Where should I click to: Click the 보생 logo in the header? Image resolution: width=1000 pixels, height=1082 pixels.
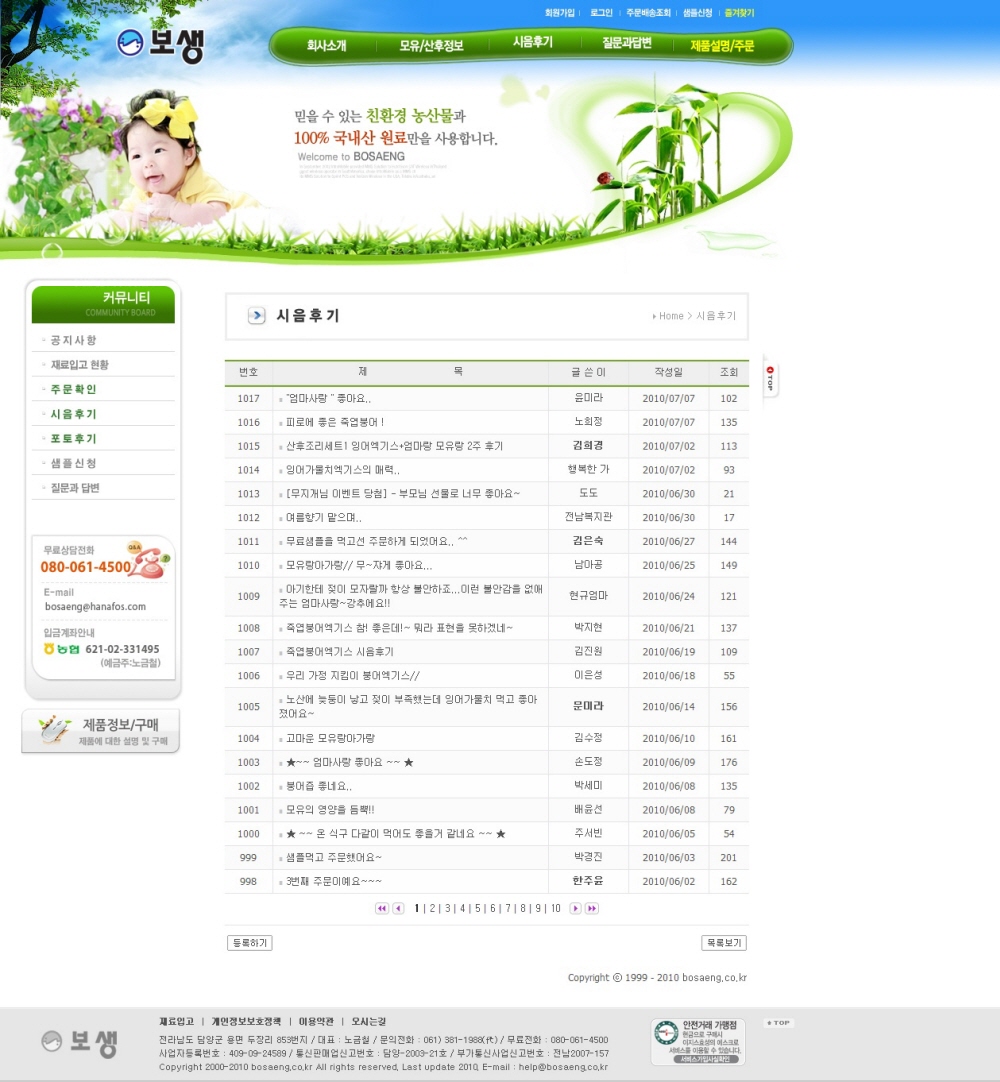[x=161, y=43]
